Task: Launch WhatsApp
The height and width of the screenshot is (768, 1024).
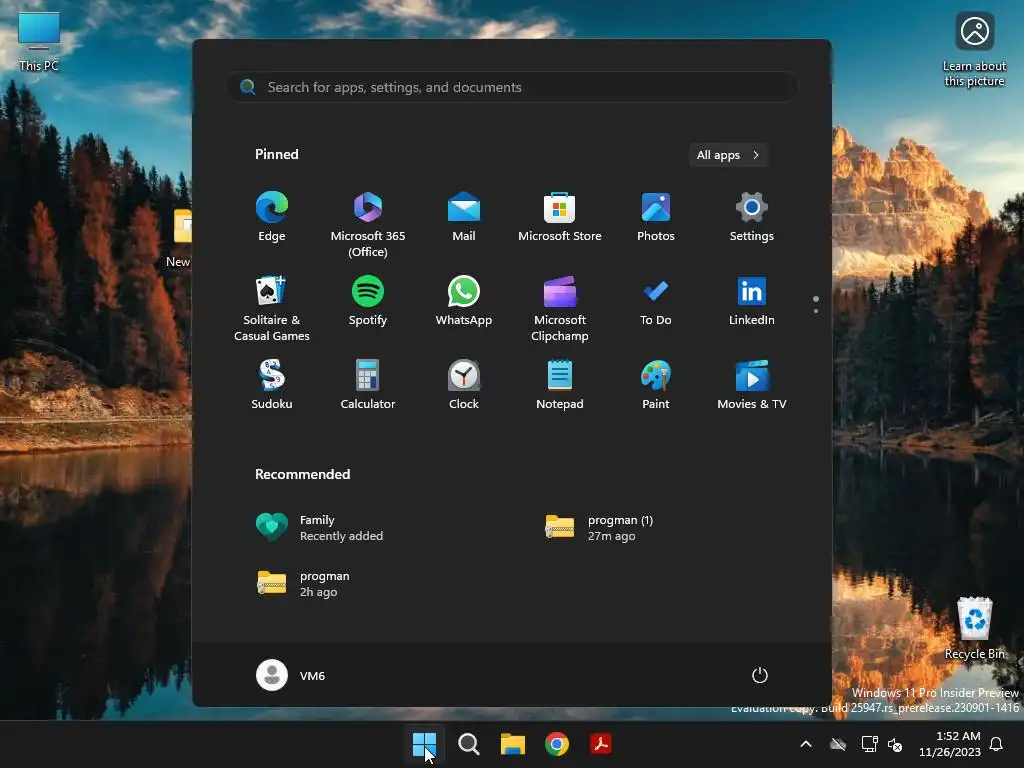Action: (x=464, y=301)
